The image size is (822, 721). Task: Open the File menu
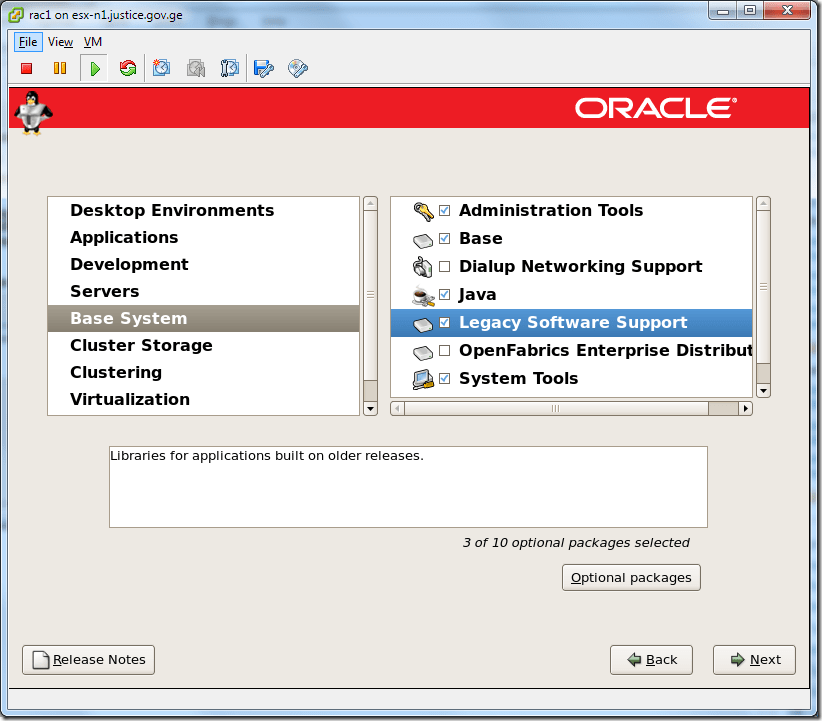[26, 42]
